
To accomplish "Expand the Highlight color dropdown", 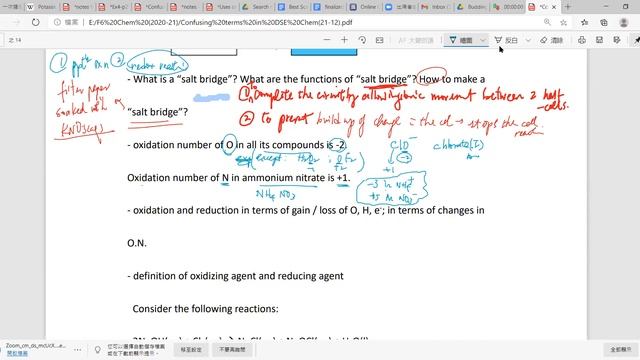I will click(x=528, y=40).
